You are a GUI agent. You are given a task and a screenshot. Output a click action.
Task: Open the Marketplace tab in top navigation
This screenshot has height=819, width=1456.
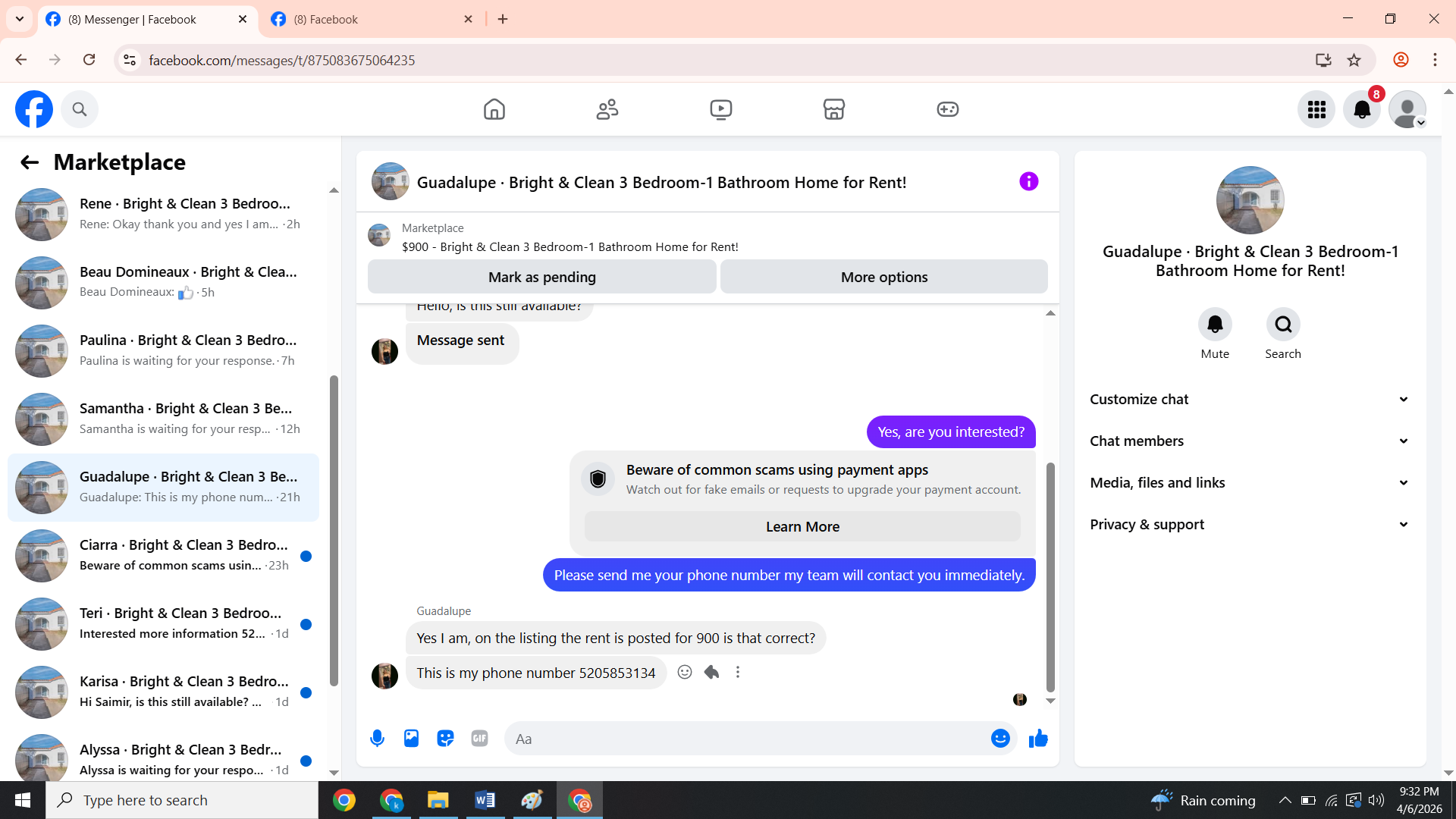[x=834, y=110]
